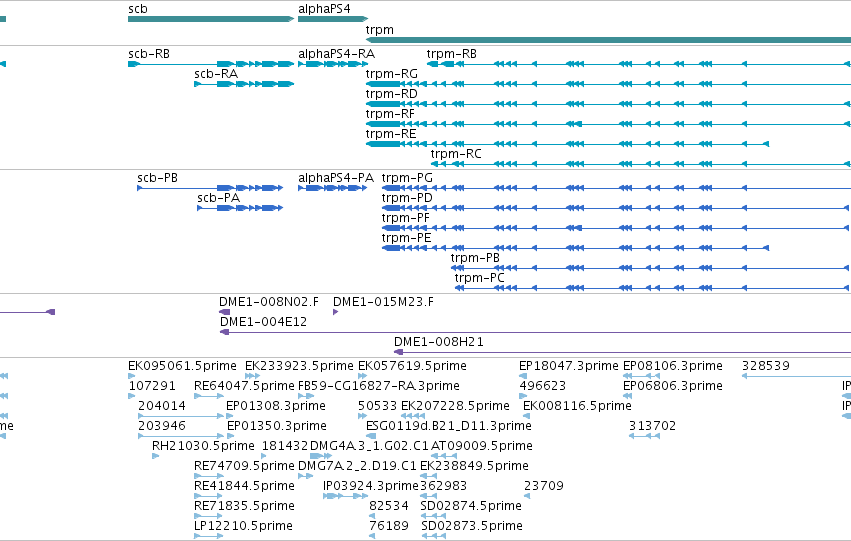Click the SD02873.5prime EST label

pos(472,527)
